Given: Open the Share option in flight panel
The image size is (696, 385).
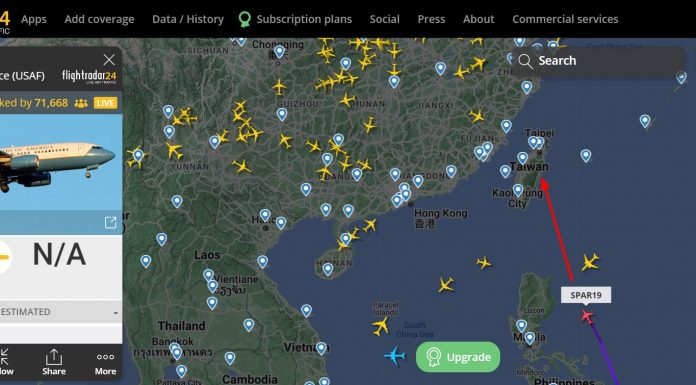Looking at the screenshot, I should click(x=54, y=362).
